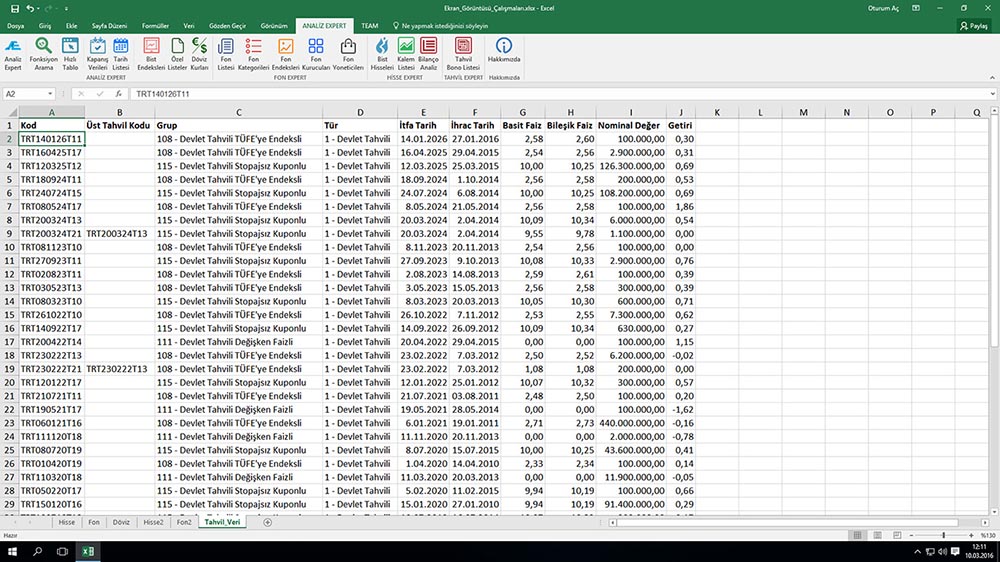Click the vertical scrollbar down arrow
Image resolution: width=1000 pixels, height=562 pixels.
994,512
